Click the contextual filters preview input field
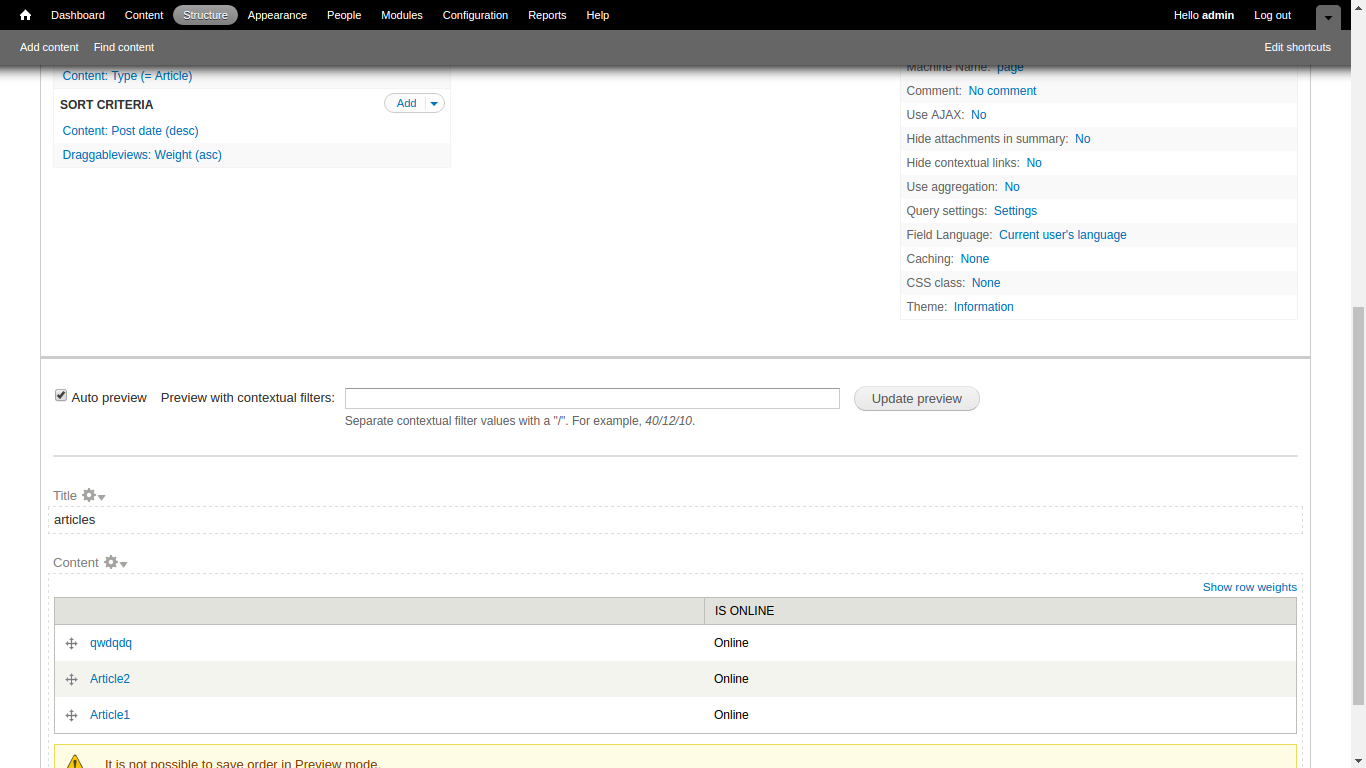 pyautogui.click(x=592, y=398)
